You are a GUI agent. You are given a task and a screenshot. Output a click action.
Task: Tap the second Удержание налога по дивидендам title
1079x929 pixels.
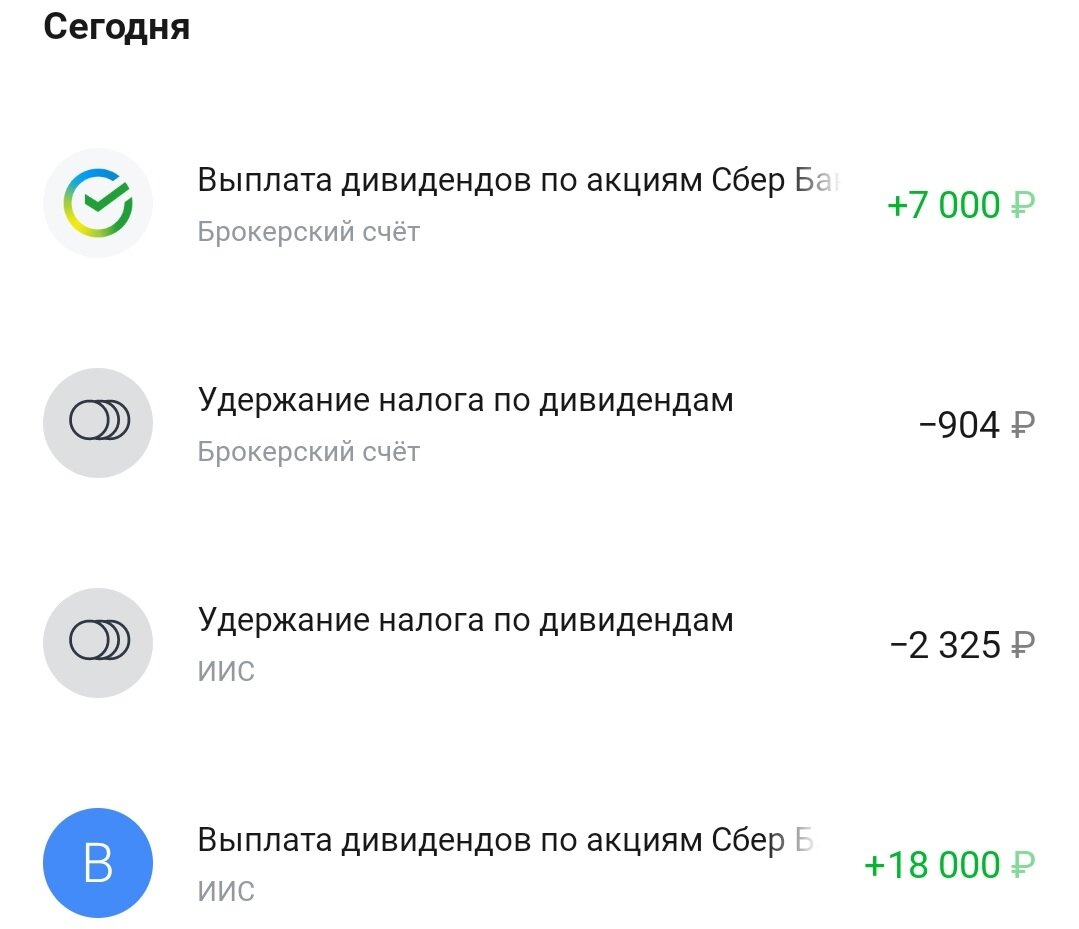click(465, 621)
